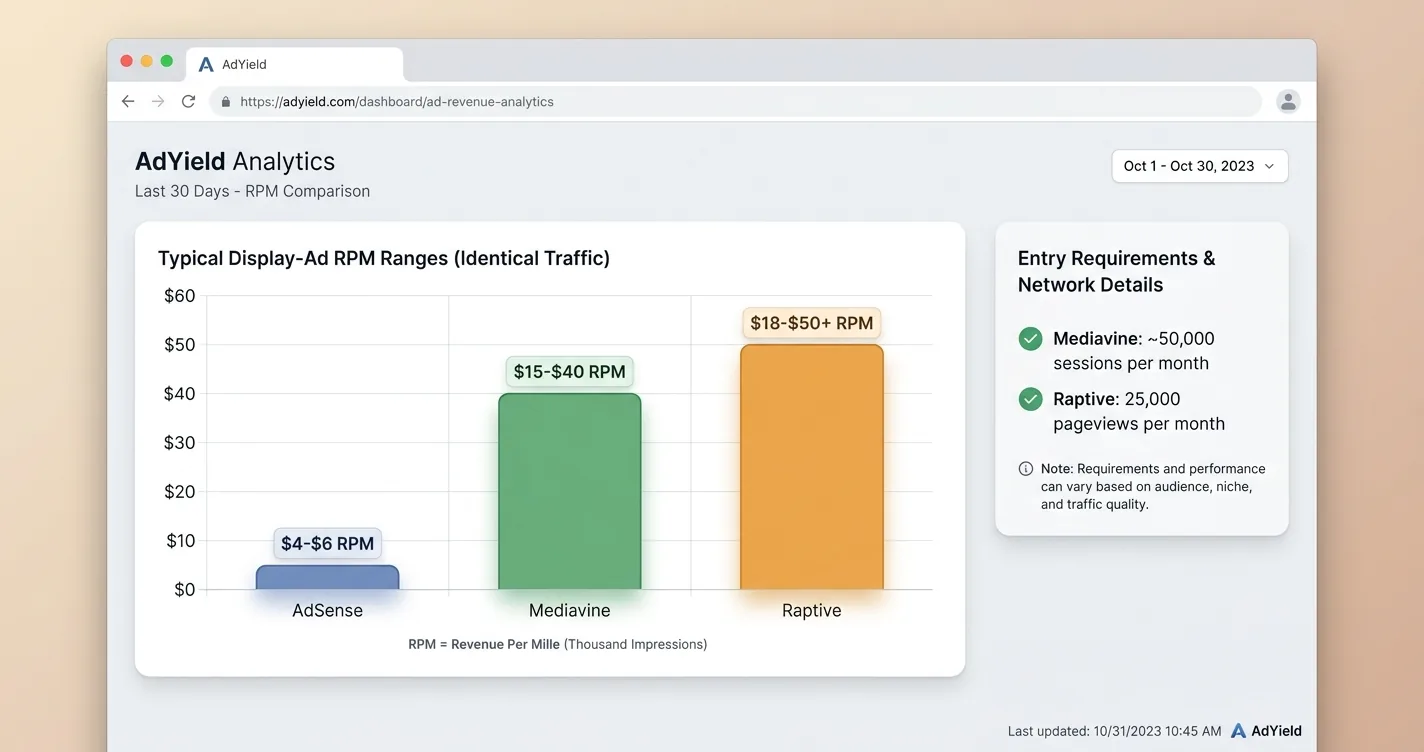Click the $15-$40 RPM label
The width and height of the screenshot is (1424, 752).
point(569,372)
